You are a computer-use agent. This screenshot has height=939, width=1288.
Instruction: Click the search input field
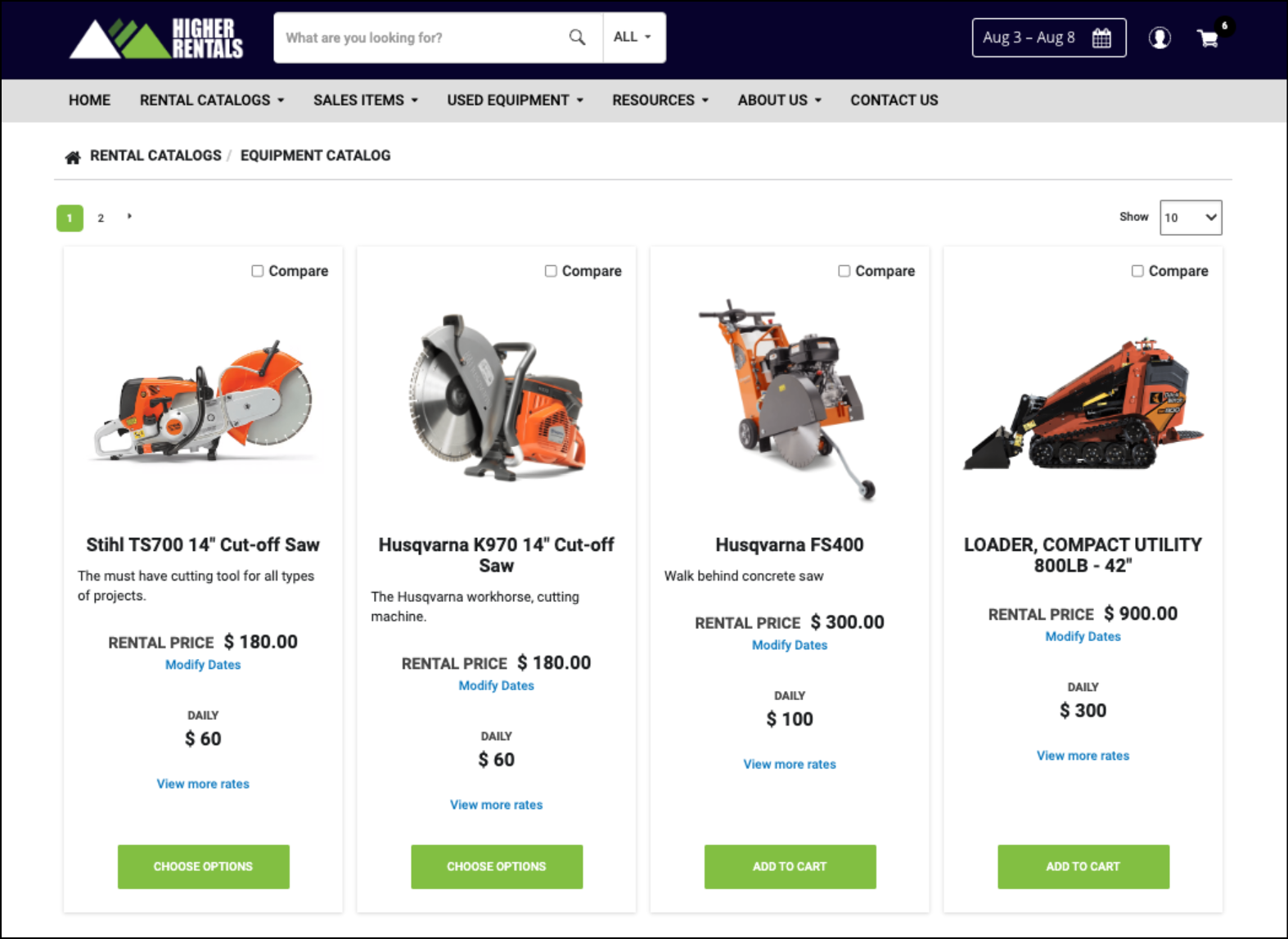[421, 38]
